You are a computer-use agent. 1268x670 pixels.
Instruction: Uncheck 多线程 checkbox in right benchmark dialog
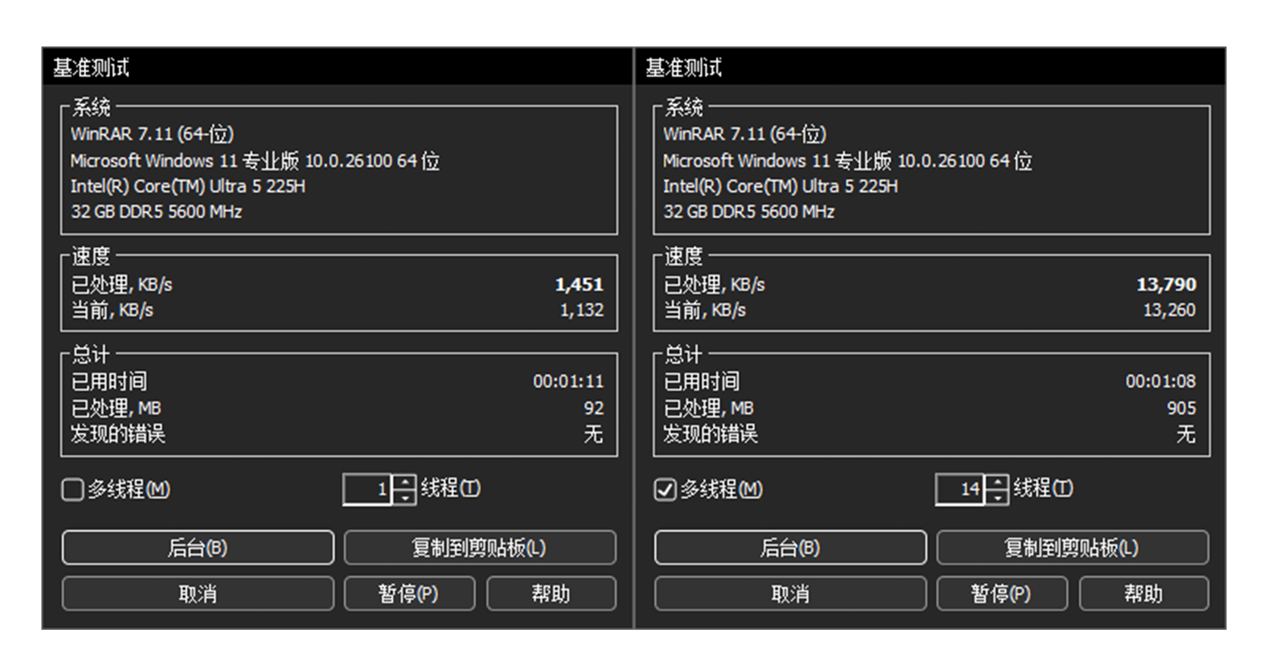click(666, 490)
